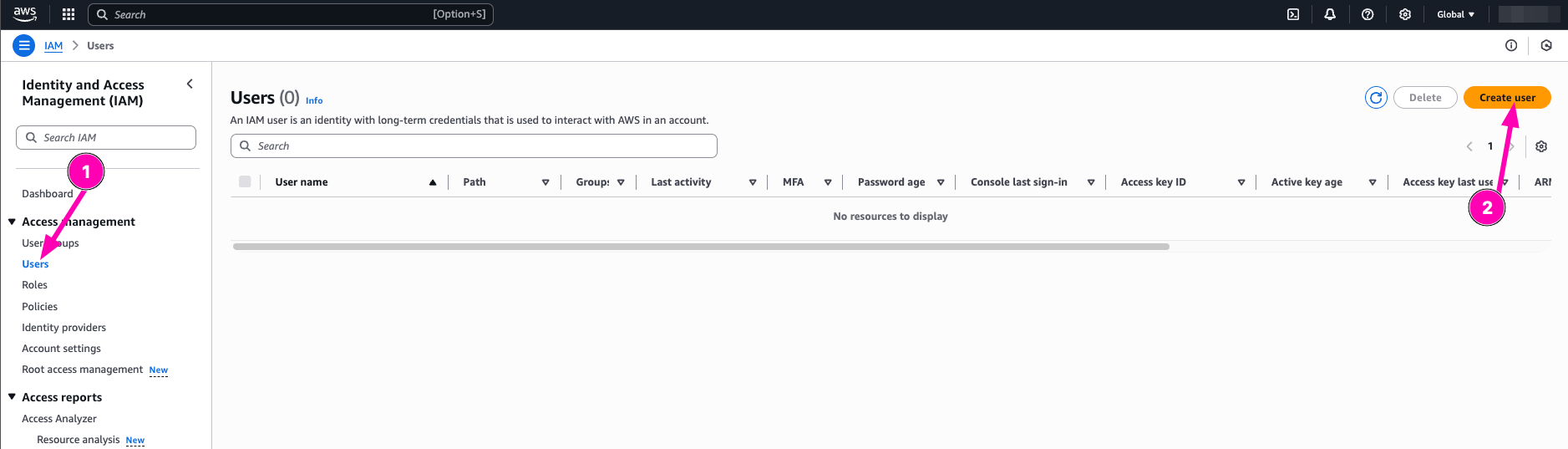Click the Create user button
This screenshot has height=449, width=1568.
pyautogui.click(x=1506, y=98)
